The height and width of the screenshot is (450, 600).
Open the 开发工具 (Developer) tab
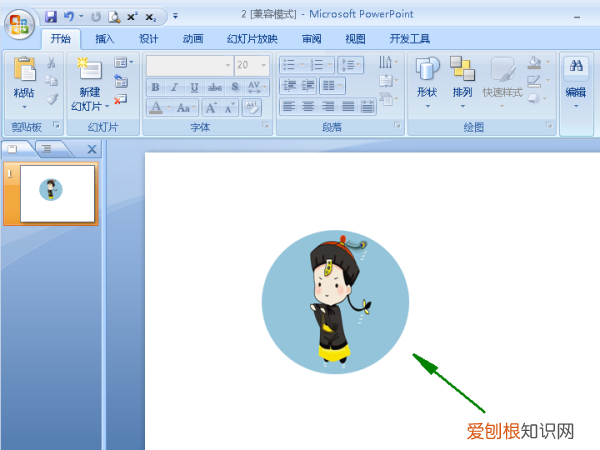tap(409, 39)
